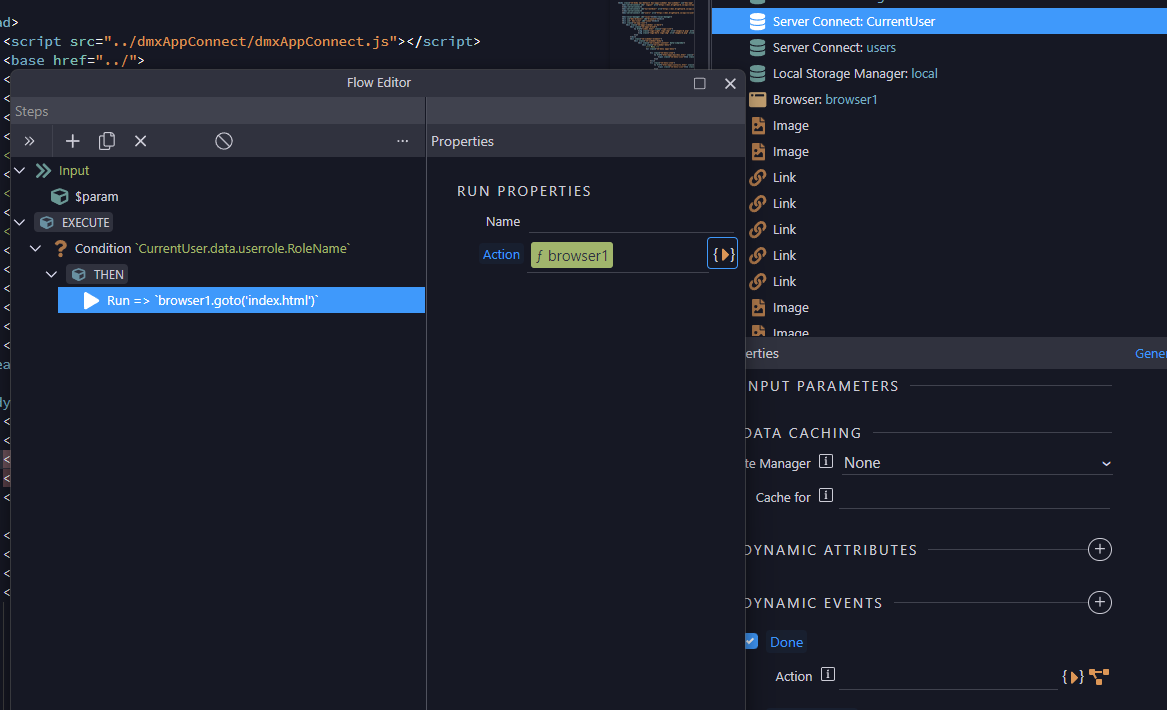Add a new Dynamic Event
Image resolution: width=1167 pixels, height=710 pixels.
(x=1099, y=602)
